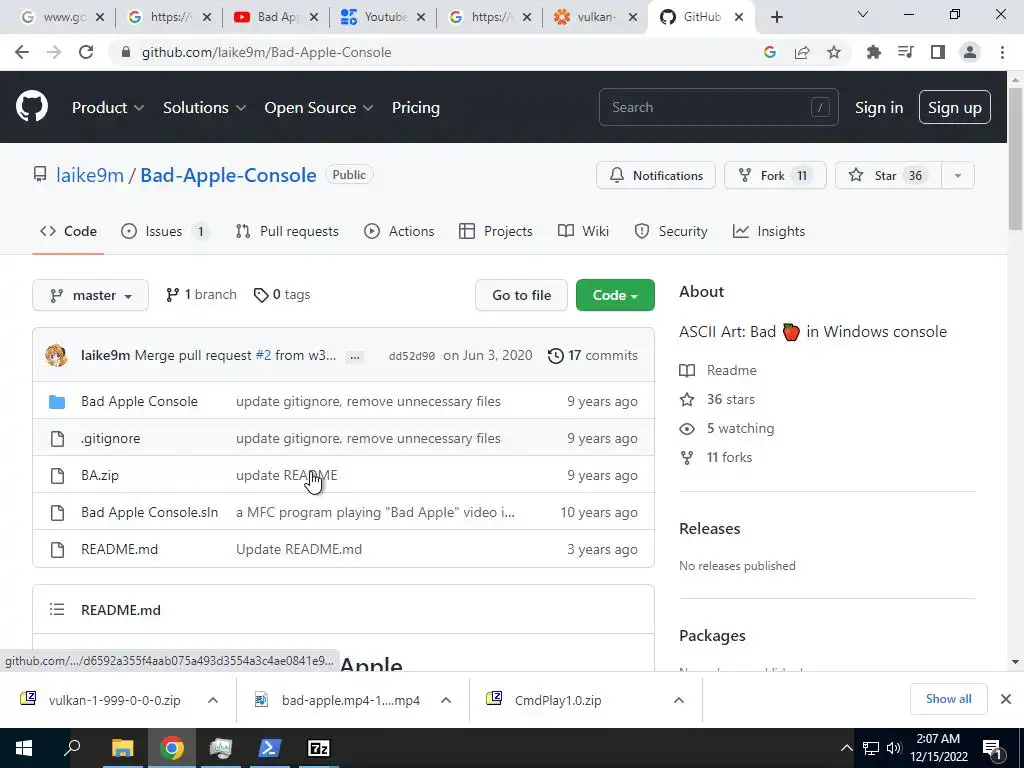The width and height of the screenshot is (1024, 768).
Task: Open taskbar search magnifier
Action: pyautogui.click(x=72, y=748)
